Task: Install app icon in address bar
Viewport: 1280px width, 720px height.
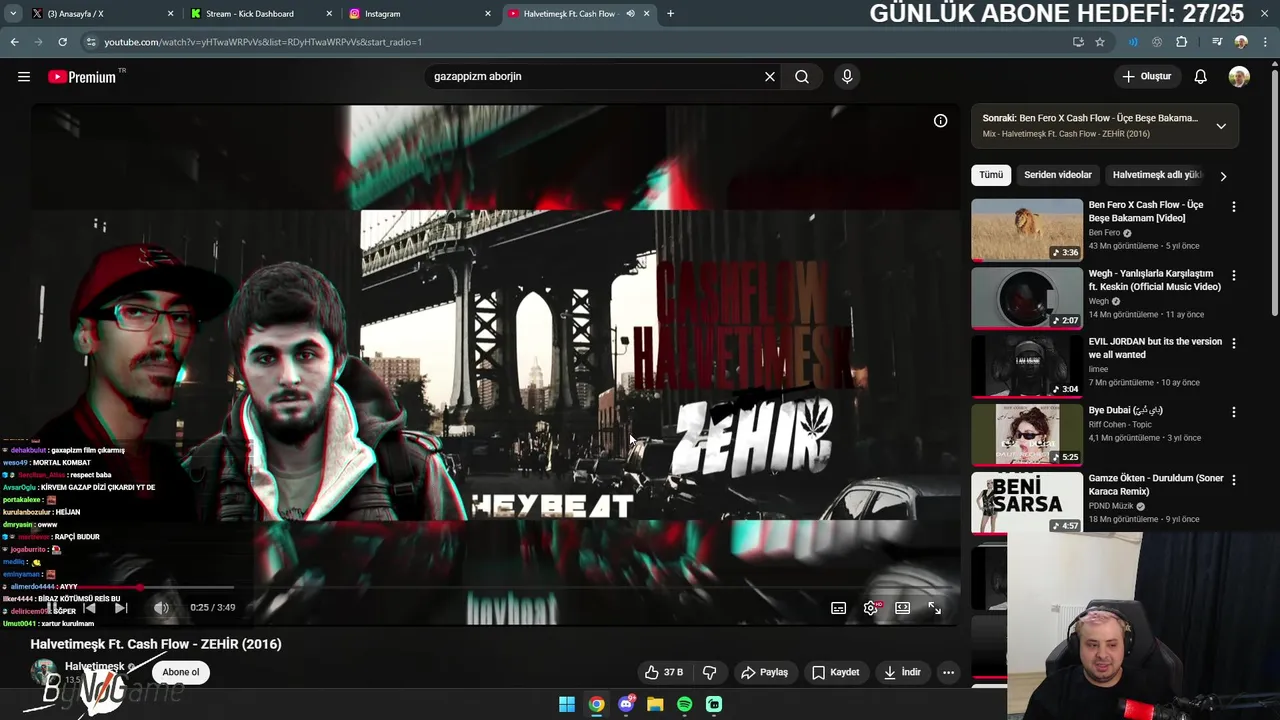Action: pos(1078,42)
